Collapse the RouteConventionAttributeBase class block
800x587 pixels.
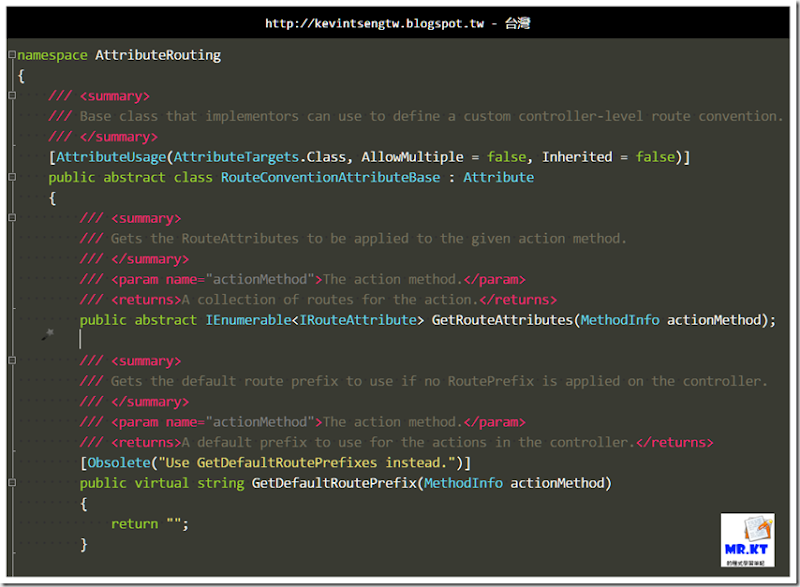[11, 177]
